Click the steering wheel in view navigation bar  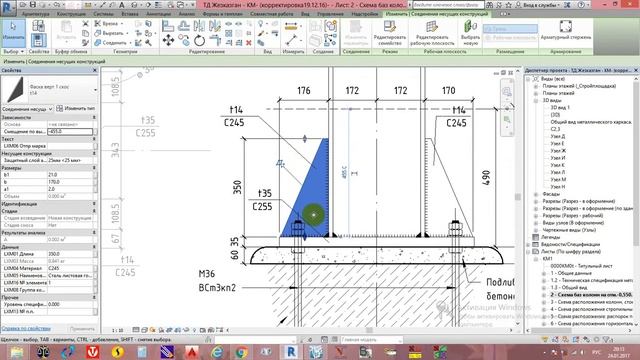(507, 91)
